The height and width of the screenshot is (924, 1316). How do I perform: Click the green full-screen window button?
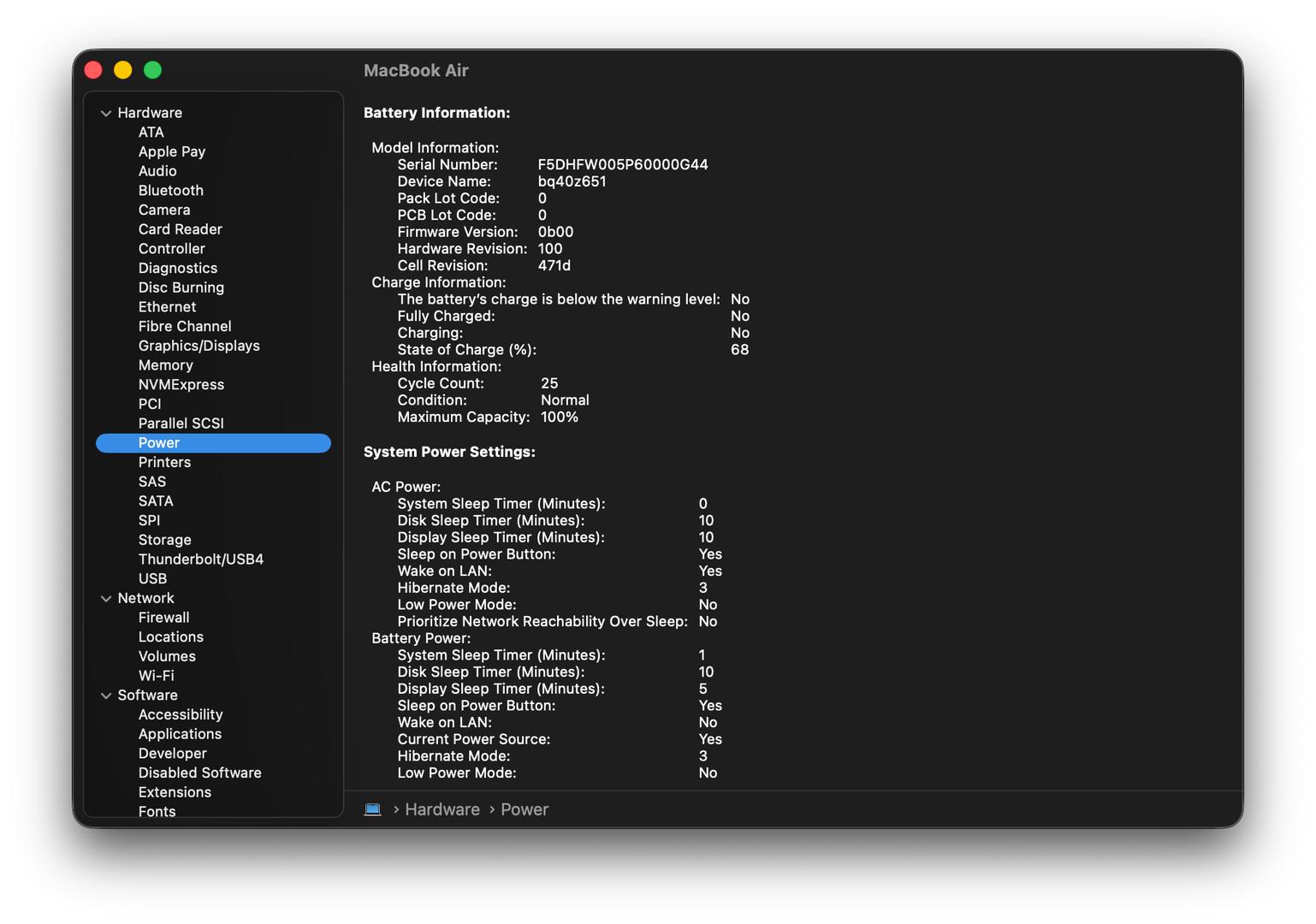click(153, 70)
